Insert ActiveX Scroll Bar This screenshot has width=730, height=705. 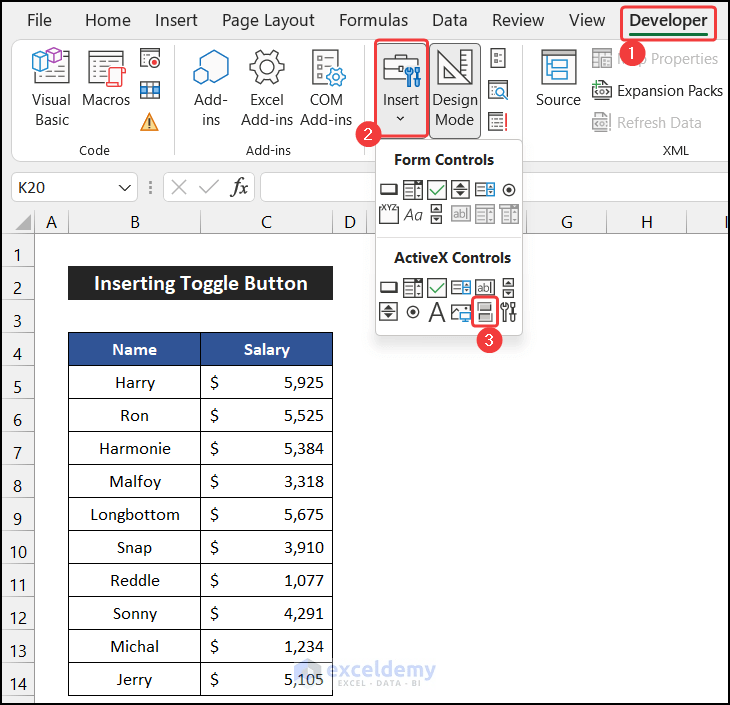pos(508,288)
